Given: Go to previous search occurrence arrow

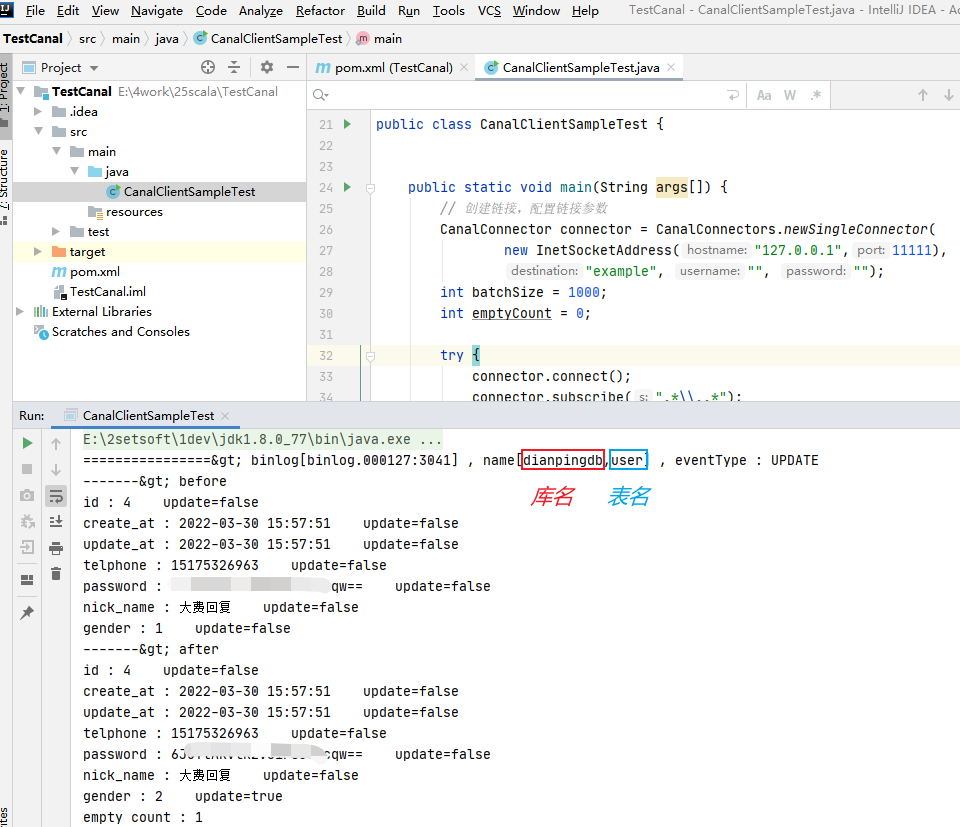Looking at the screenshot, I should coord(923,95).
